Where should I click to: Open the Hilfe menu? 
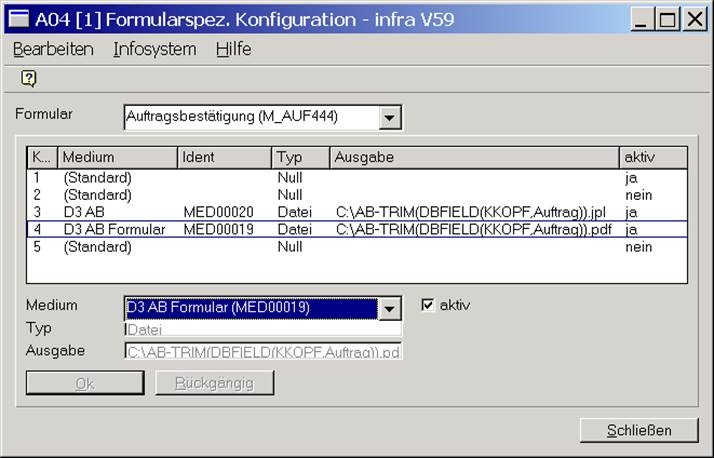233,49
